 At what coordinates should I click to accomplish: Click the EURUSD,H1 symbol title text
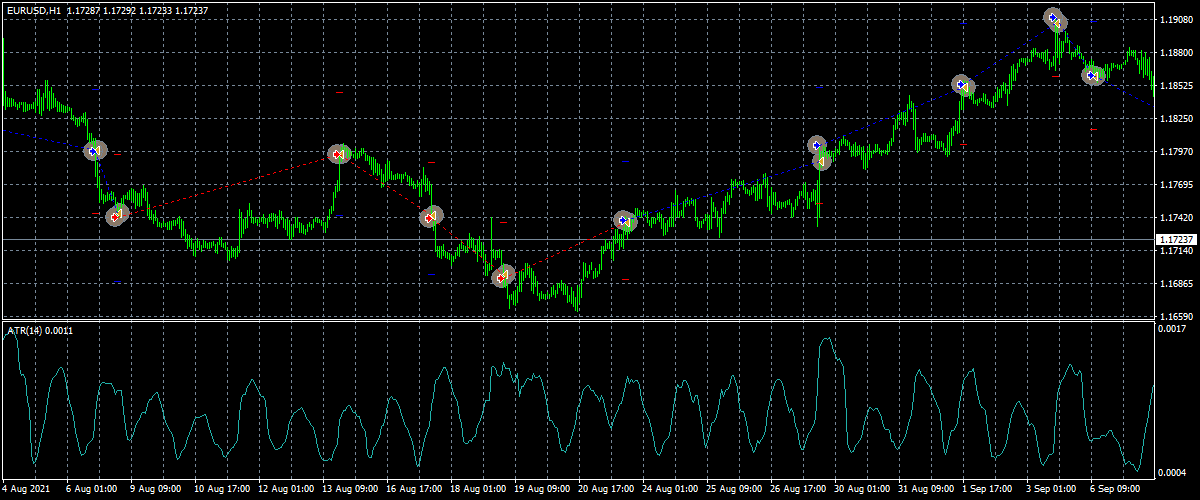click(x=34, y=9)
